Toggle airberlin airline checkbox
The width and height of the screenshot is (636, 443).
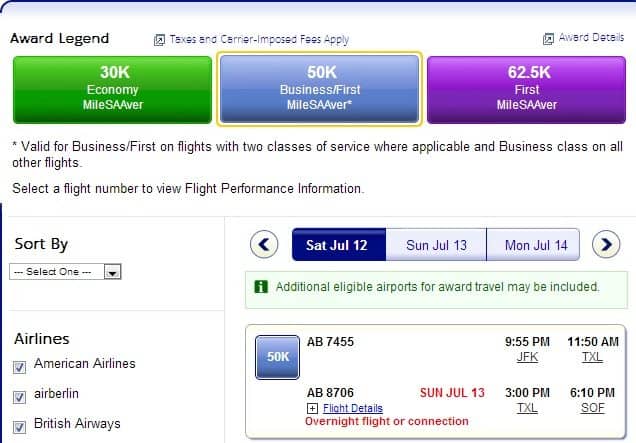click(19, 397)
